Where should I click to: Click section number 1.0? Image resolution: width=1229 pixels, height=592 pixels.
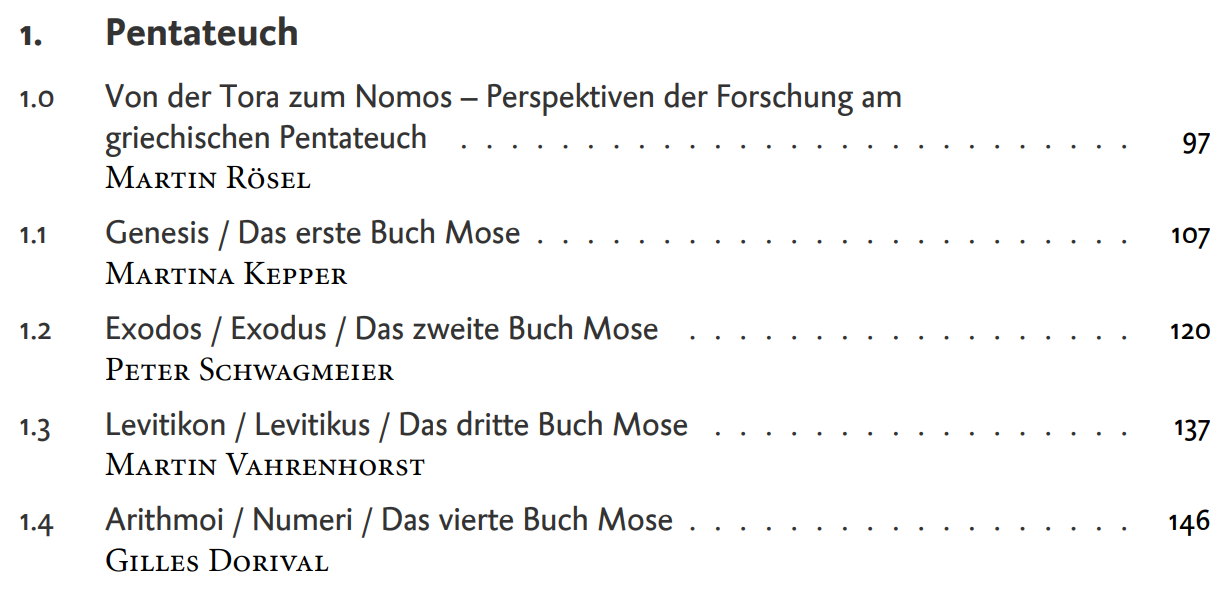coord(36,99)
